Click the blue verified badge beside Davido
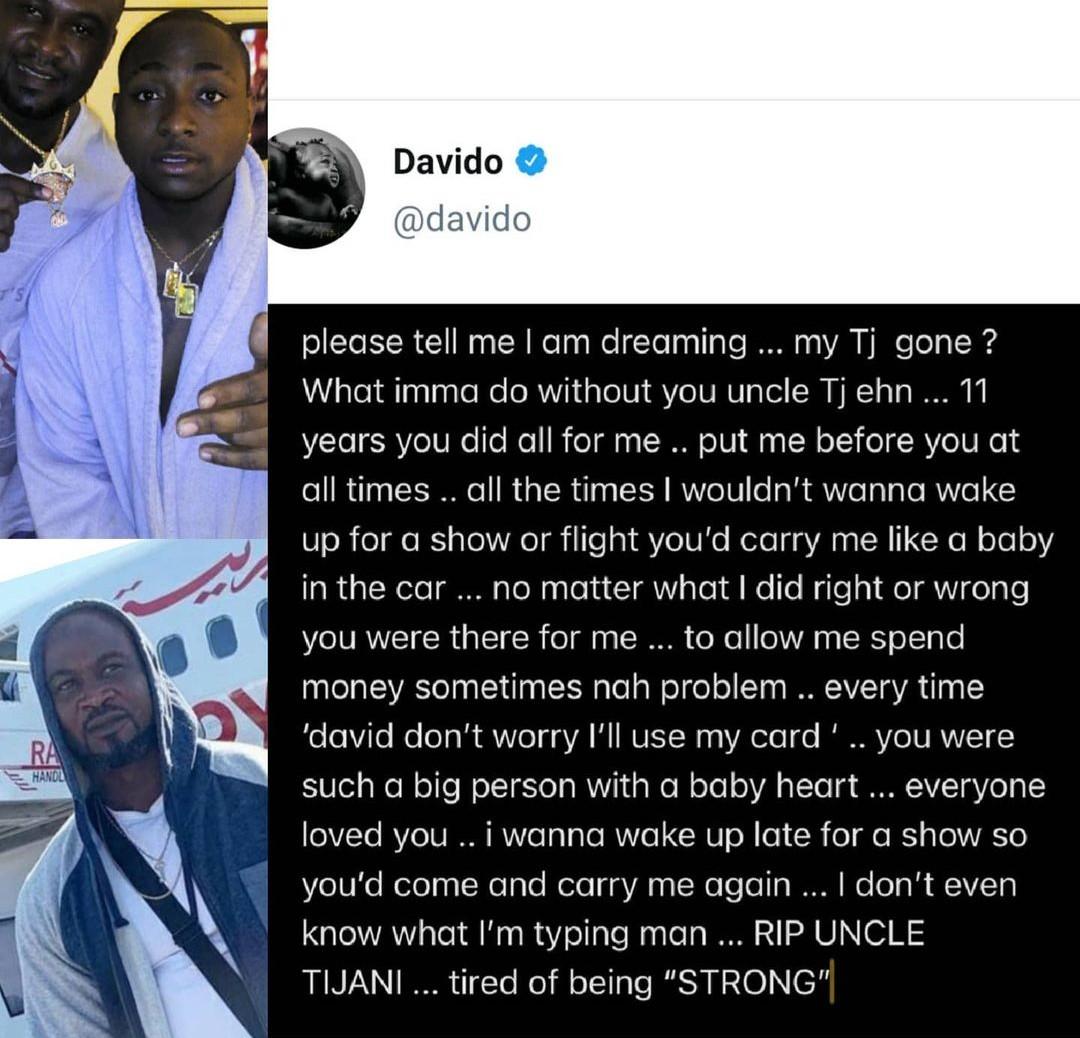1080x1038 pixels. (531, 161)
